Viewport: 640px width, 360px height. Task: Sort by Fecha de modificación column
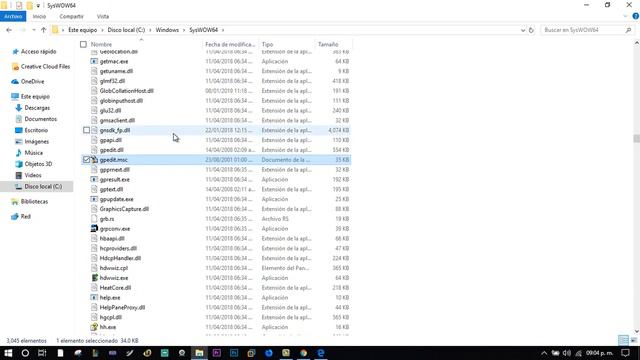pos(230,44)
